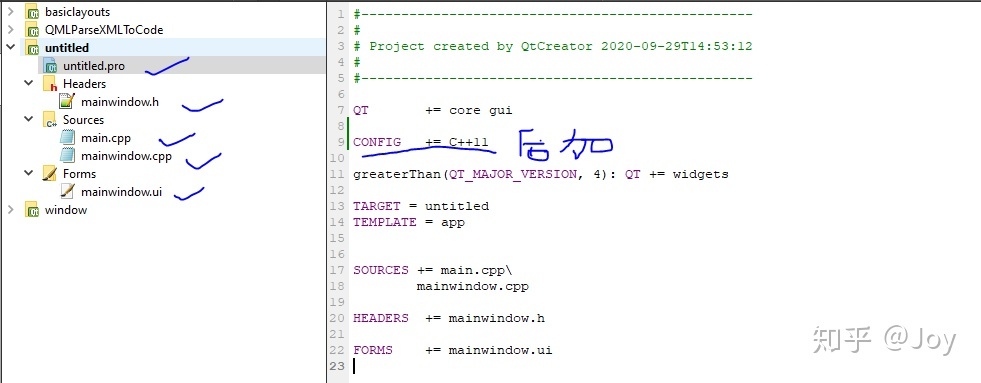Viewport: 981px width, 383px height.
Task: Collapse the Headers folder
Action: click(29, 83)
